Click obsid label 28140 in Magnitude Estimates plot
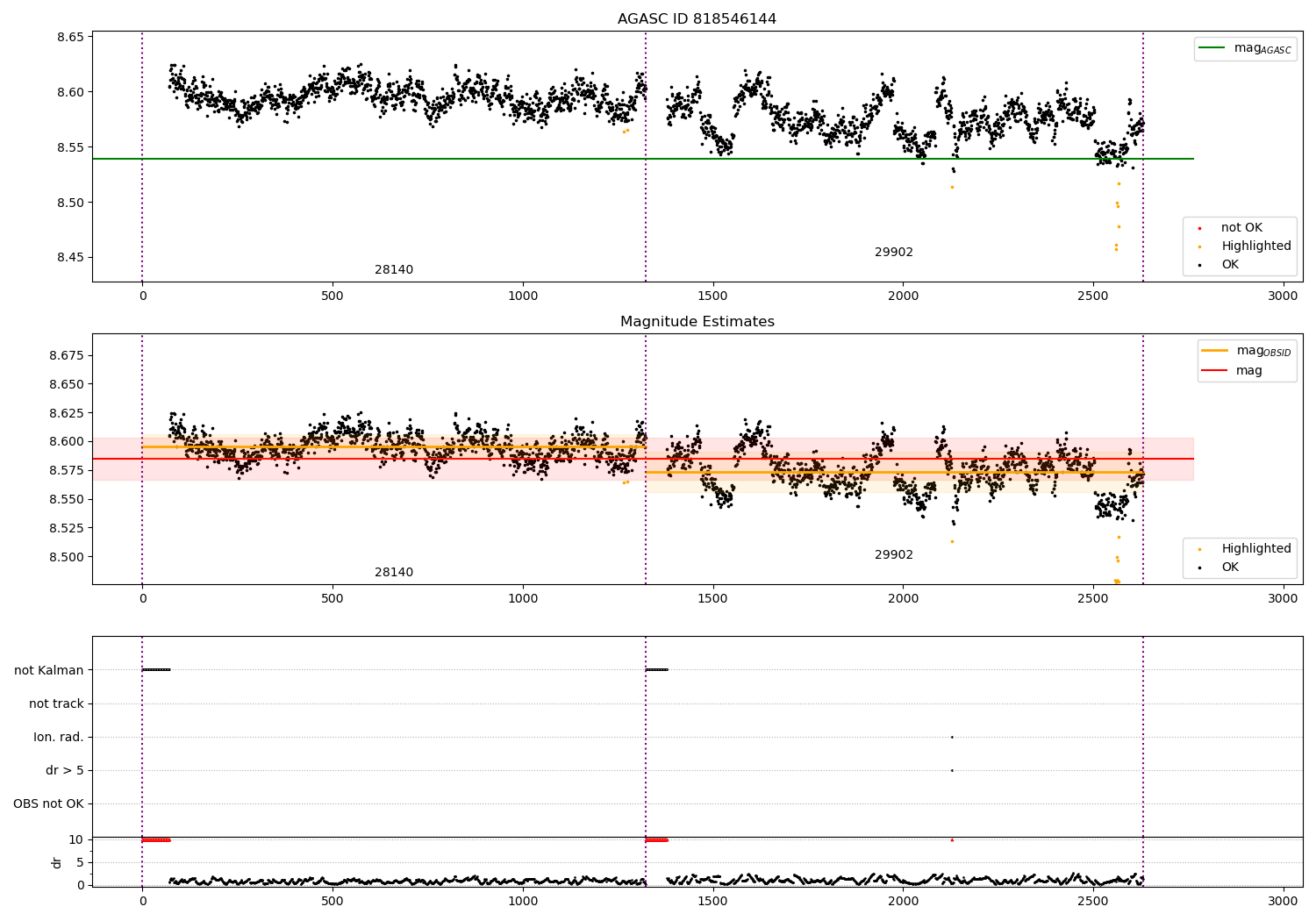This screenshot has width=1316, height=921. (x=394, y=573)
